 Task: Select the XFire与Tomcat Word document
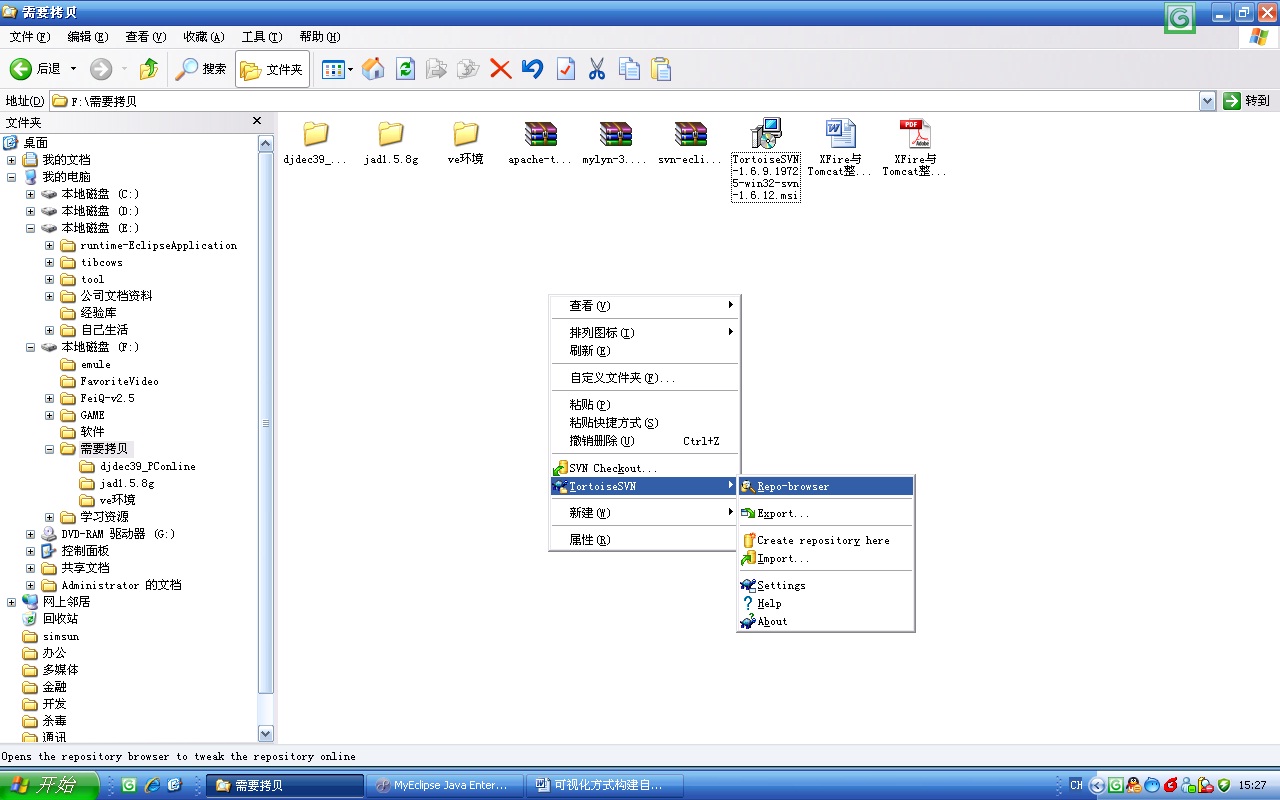coord(840,148)
